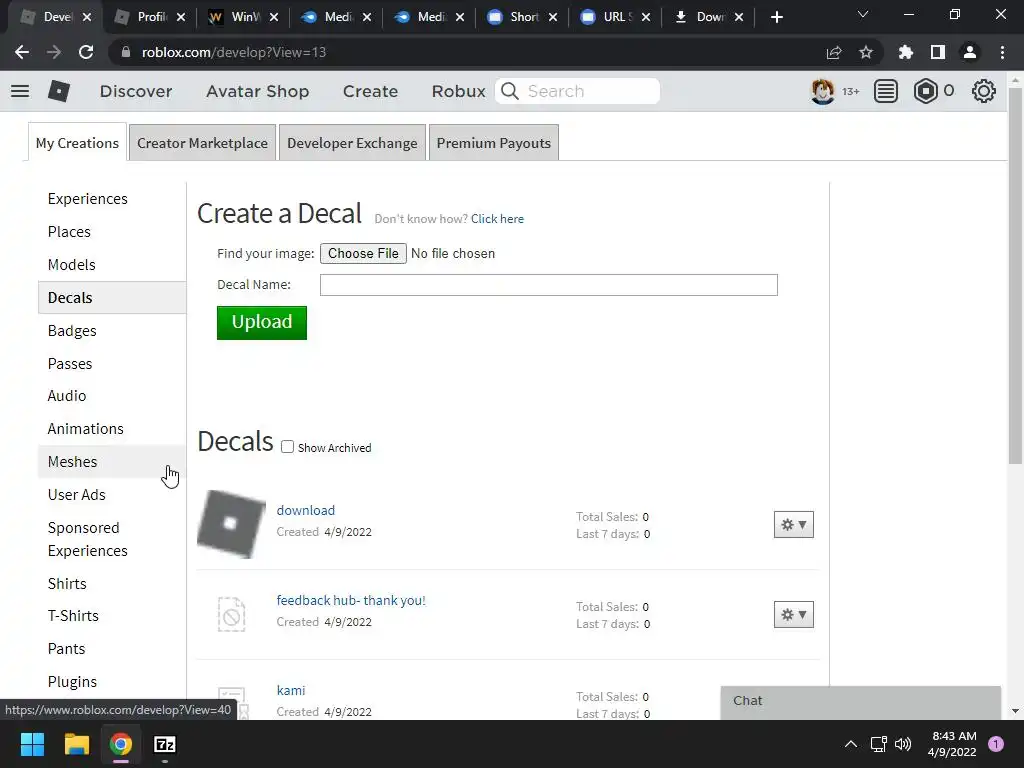This screenshot has width=1024, height=768.
Task: Click the search magnifier icon
Action: [510, 91]
